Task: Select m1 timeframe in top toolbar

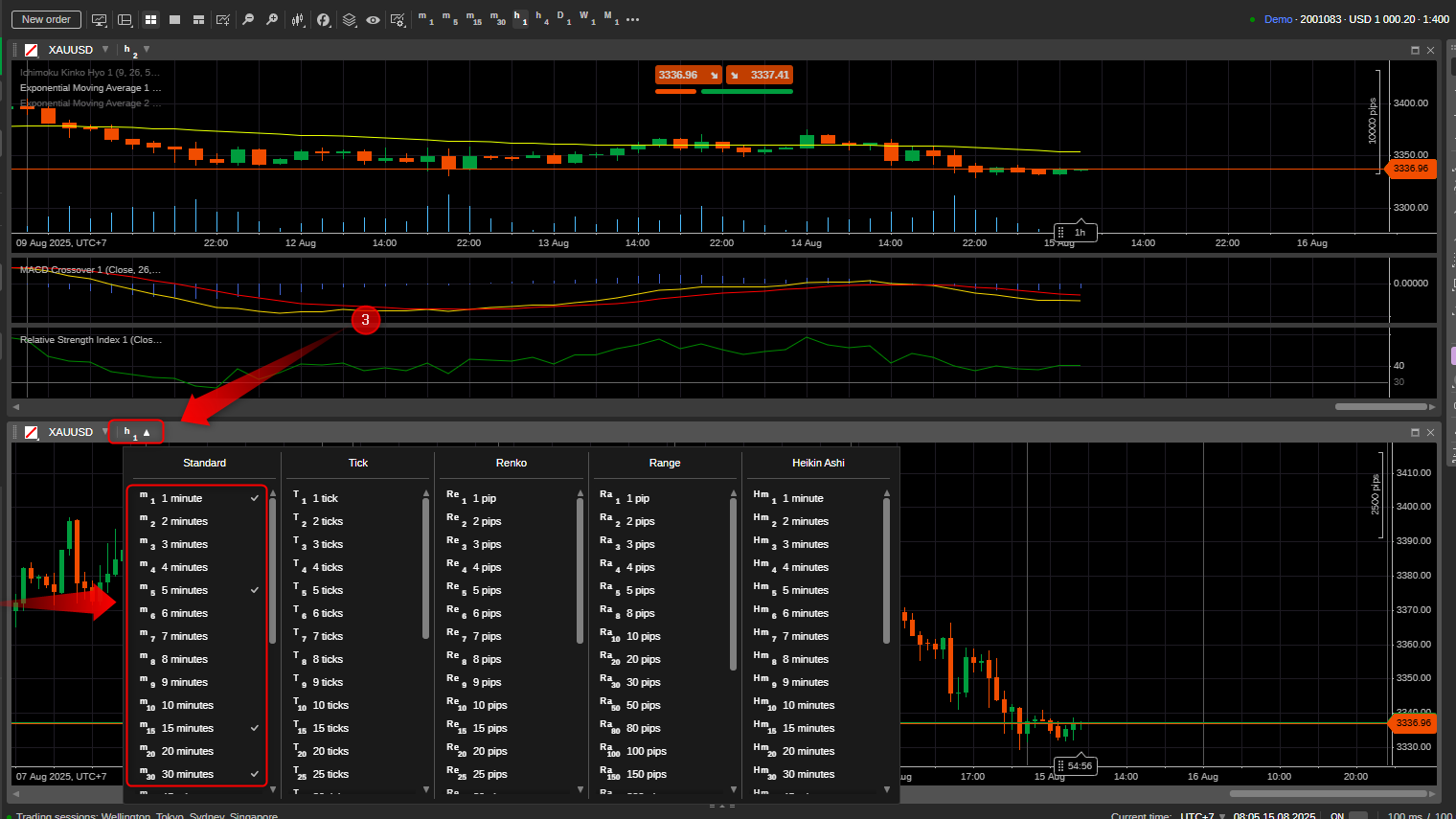Action: (425, 18)
